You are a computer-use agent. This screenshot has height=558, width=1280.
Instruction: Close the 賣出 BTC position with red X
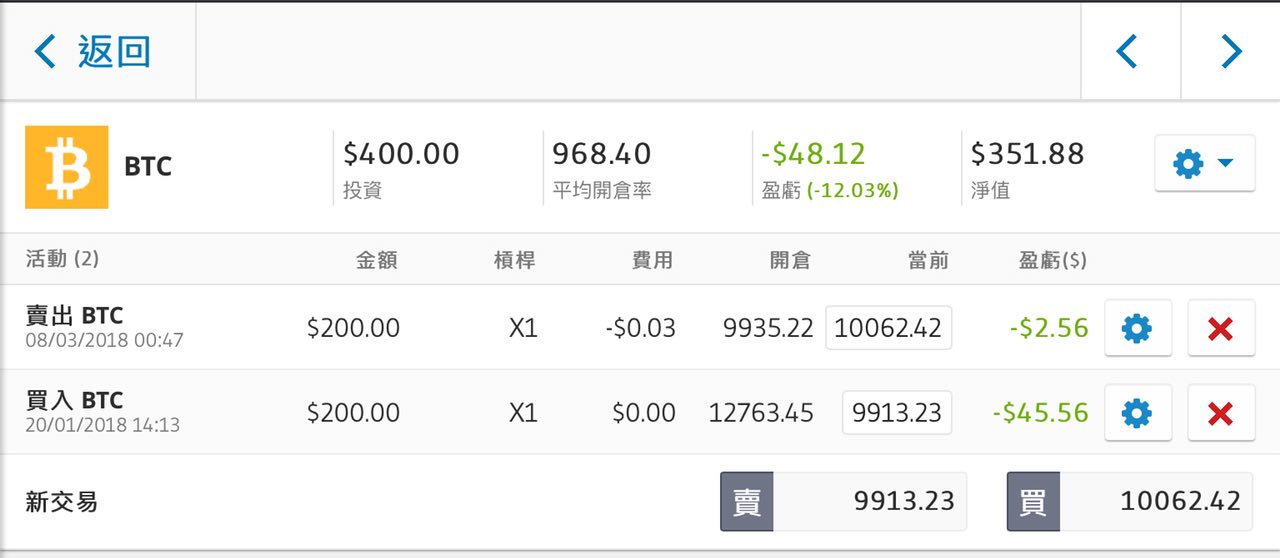(1220, 328)
